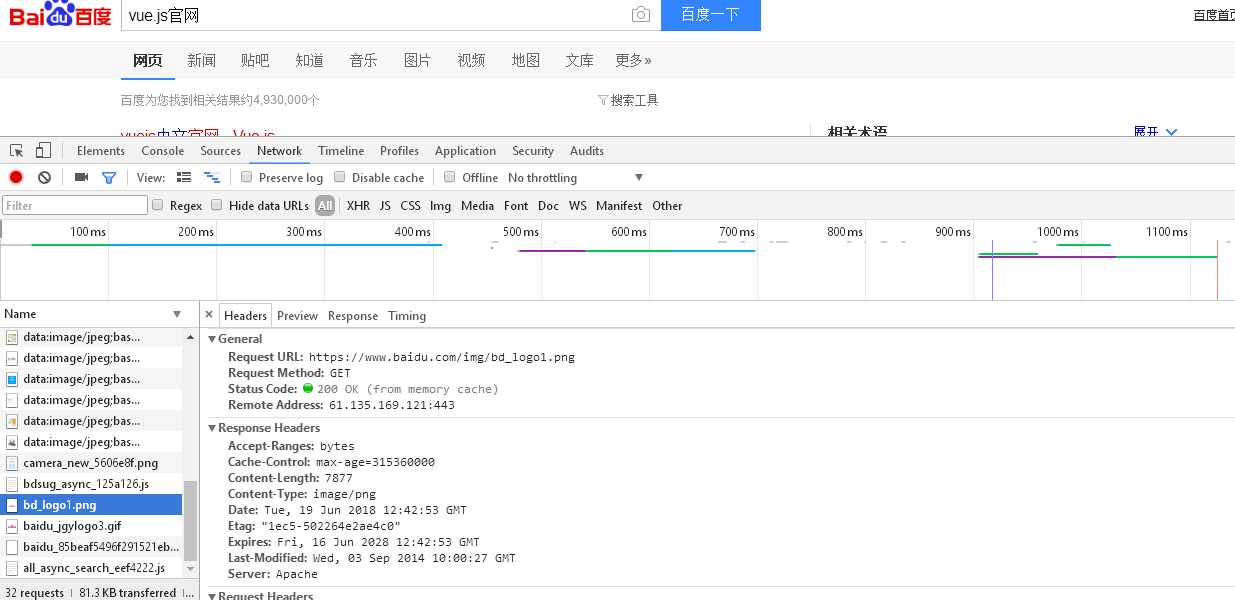
Task: Collapse the Response Headers section
Action: [x=212, y=428]
